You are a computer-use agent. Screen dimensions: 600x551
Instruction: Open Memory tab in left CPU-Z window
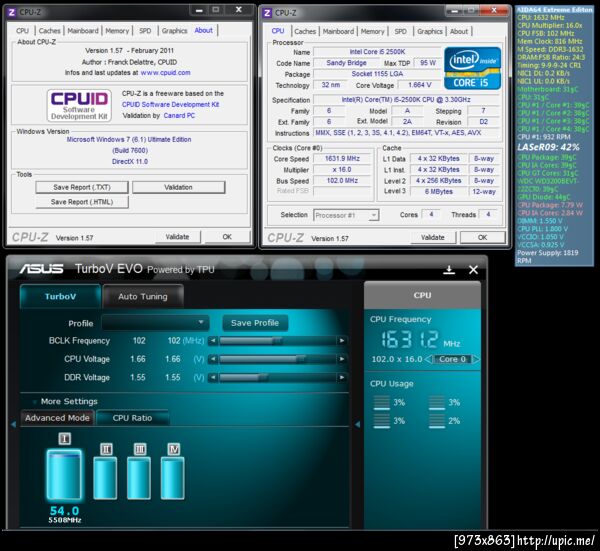pyautogui.click(x=117, y=31)
